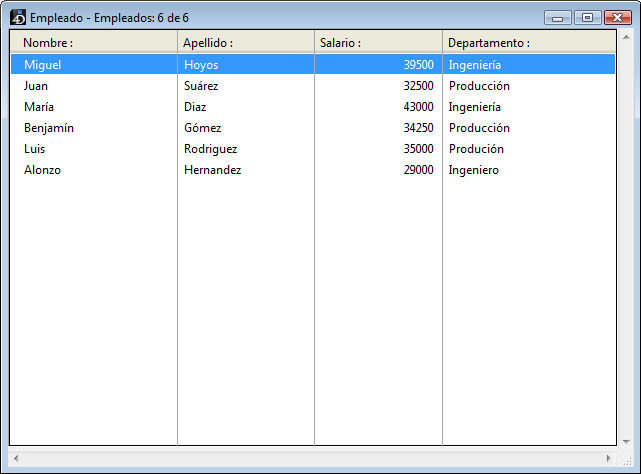Select the Luis row
The height and width of the screenshot is (474, 641).
point(35,149)
